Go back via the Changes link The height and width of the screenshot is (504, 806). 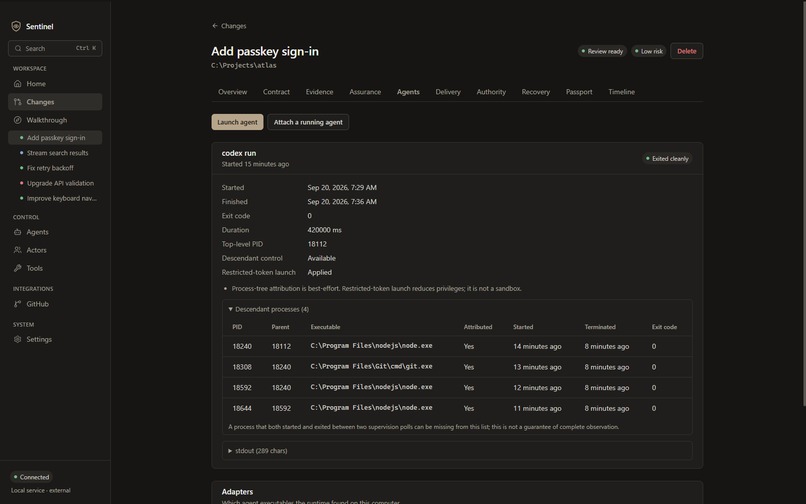pyautogui.click(x=229, y=26)
